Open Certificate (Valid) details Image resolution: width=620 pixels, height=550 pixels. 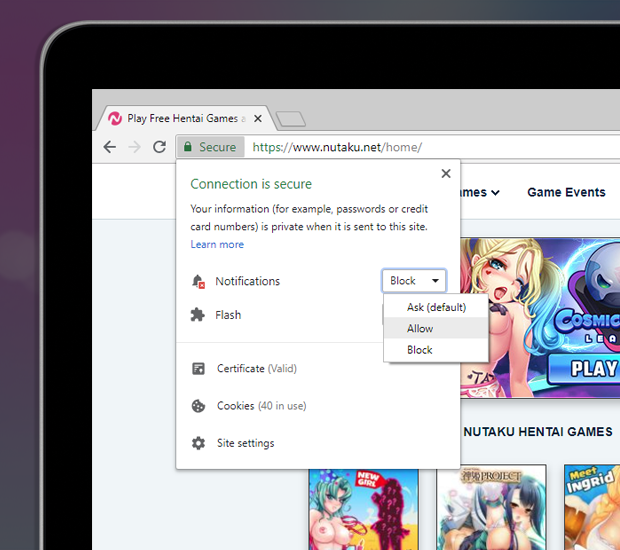point(257,369)
